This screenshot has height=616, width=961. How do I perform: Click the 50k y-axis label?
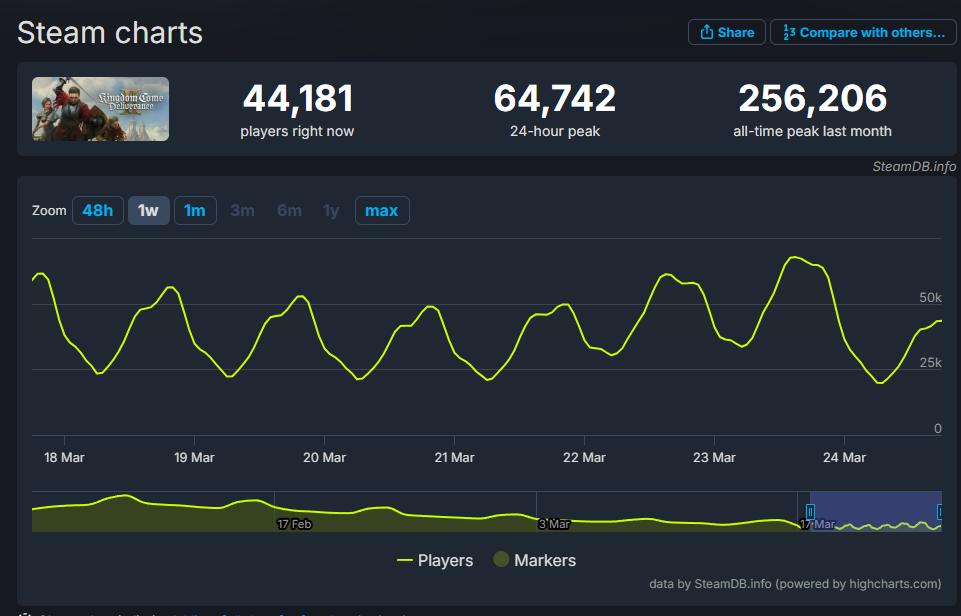[930, 297]
